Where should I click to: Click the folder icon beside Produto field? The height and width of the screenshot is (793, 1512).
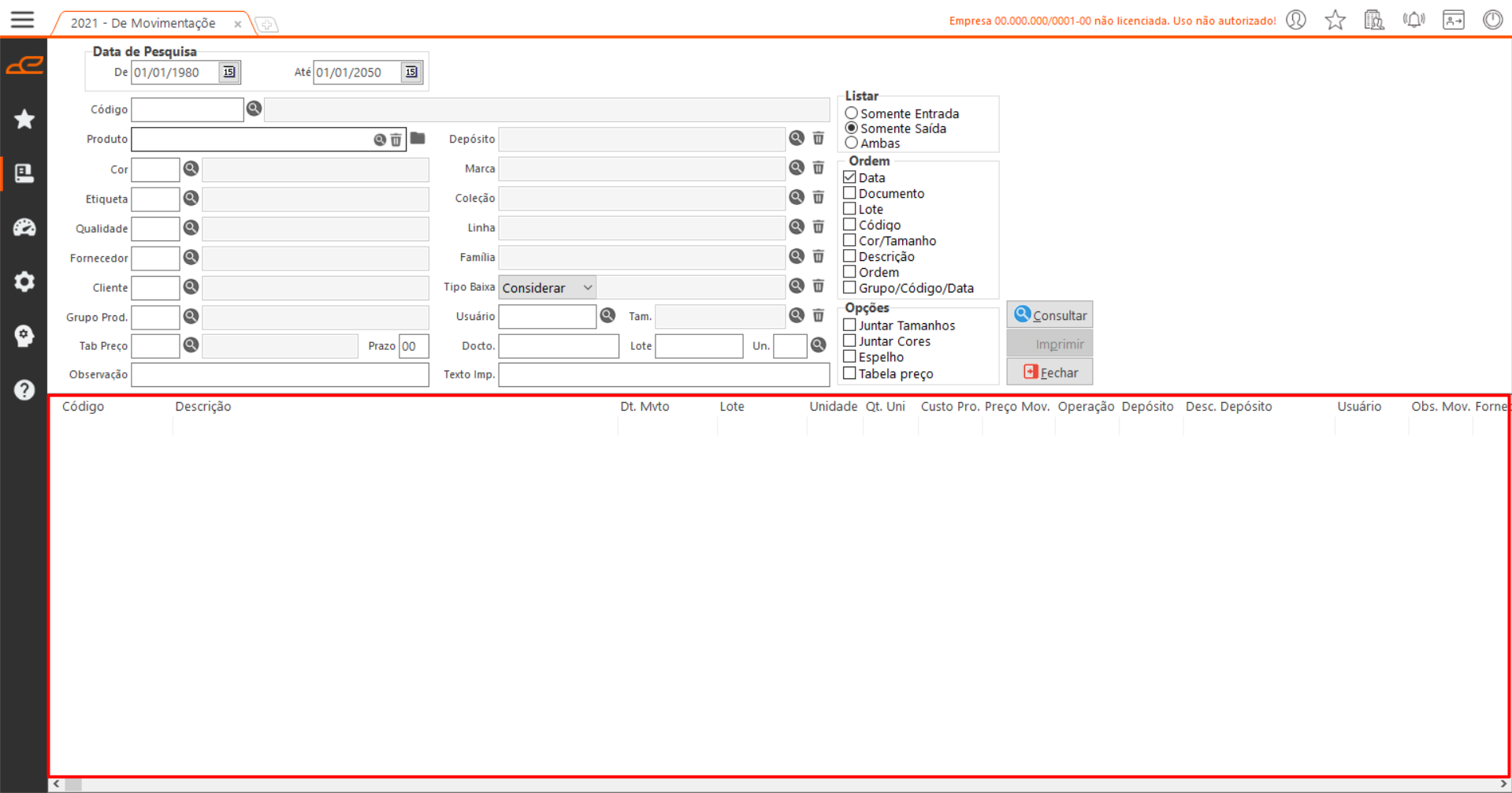pyautogui.click(x=418, y=139)
